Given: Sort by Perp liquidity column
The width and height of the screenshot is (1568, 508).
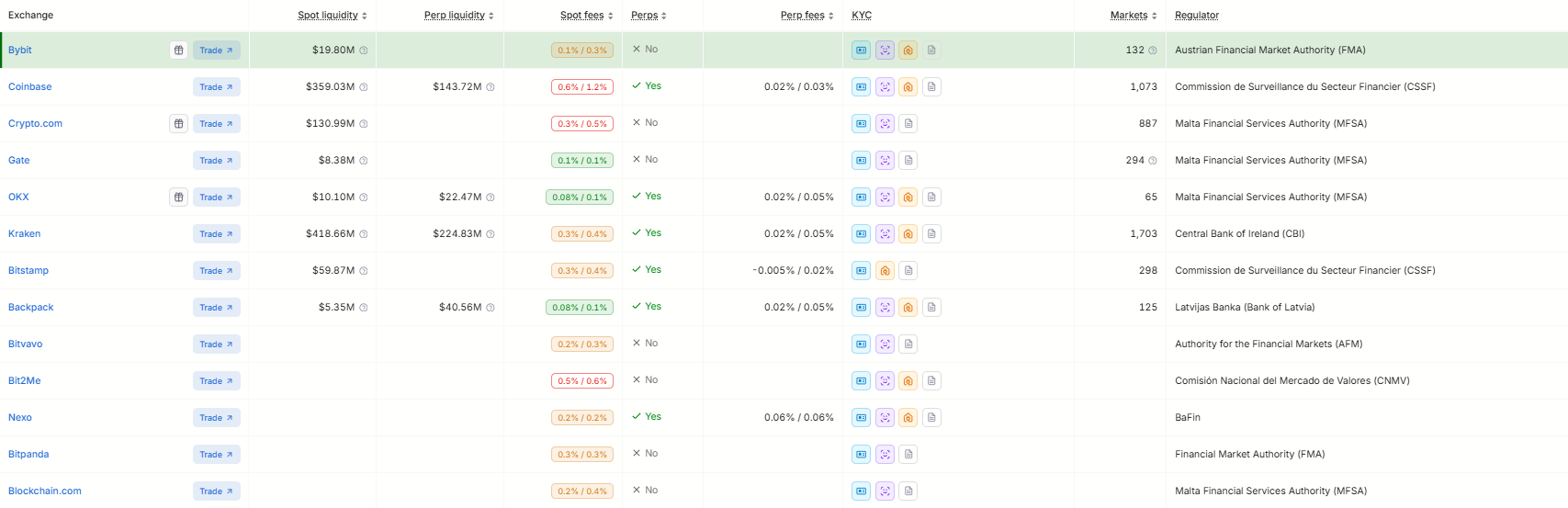Looking at the screenshot, I should point(459,15).
